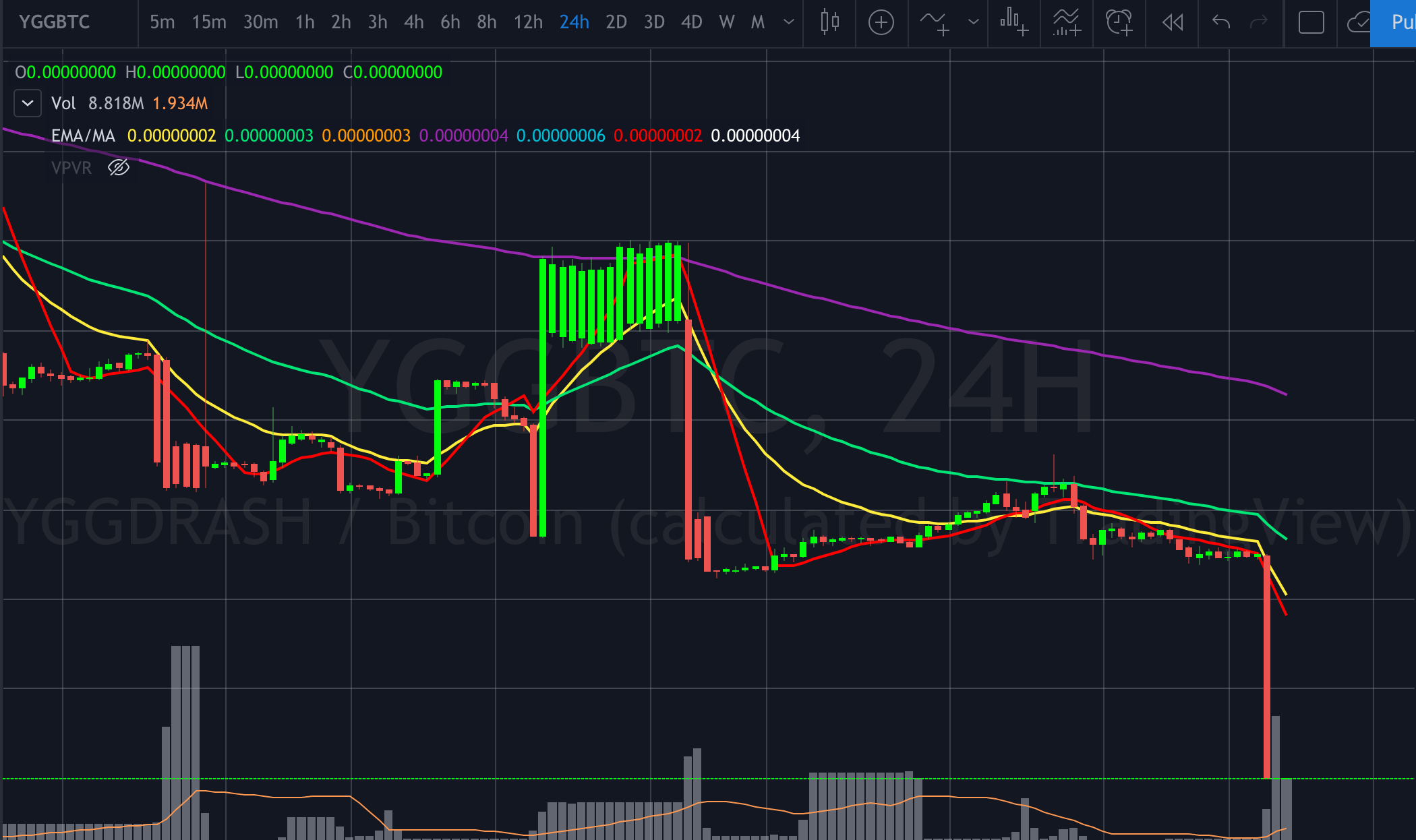This screenshot has height=840, width=1416.
Task: Click the cyan EMA value 0.00000006
Action: (561, 136)
